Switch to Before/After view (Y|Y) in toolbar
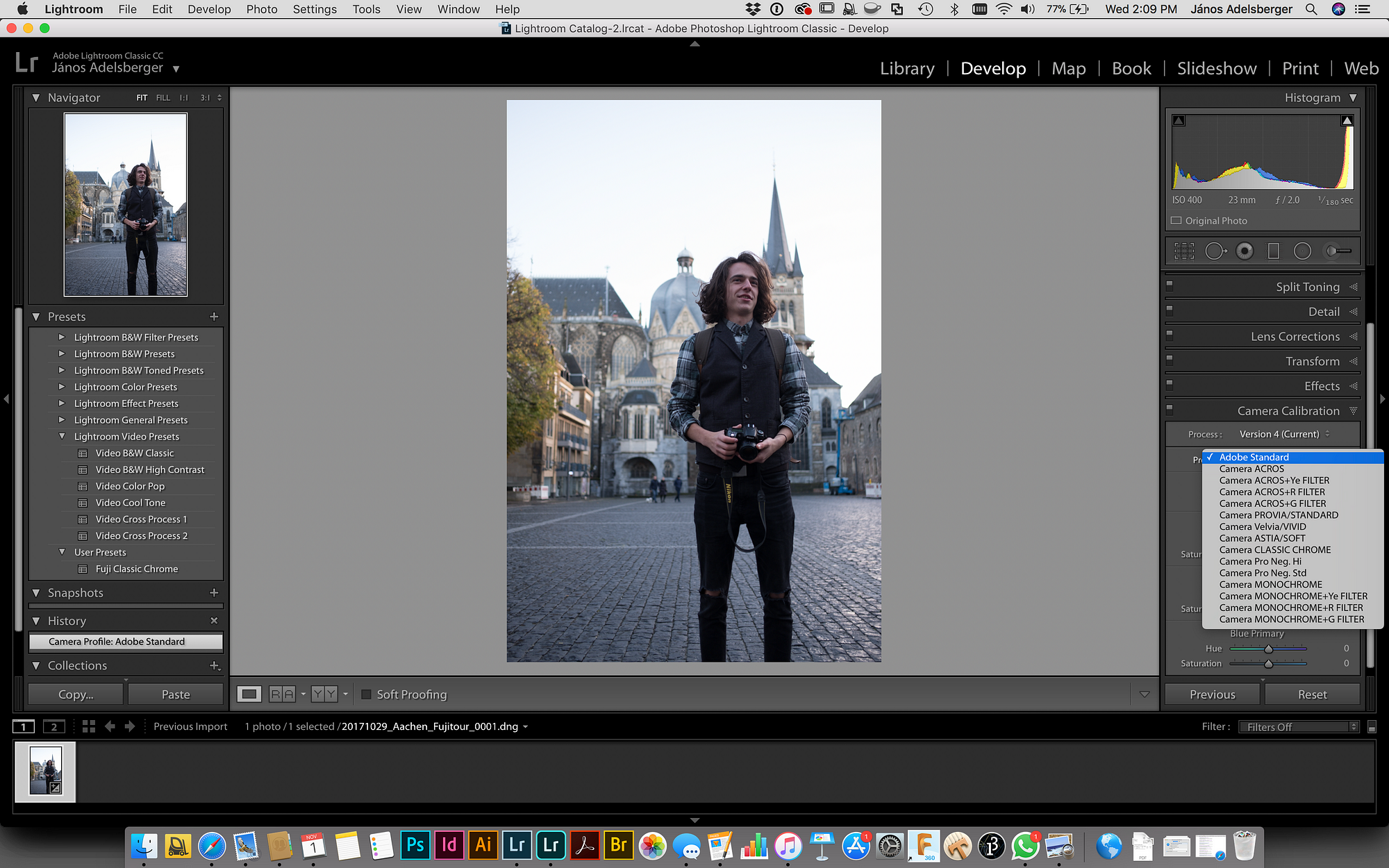Image resolution: width=1389 pixels, height=868 pixels. [x=324, y=694]
